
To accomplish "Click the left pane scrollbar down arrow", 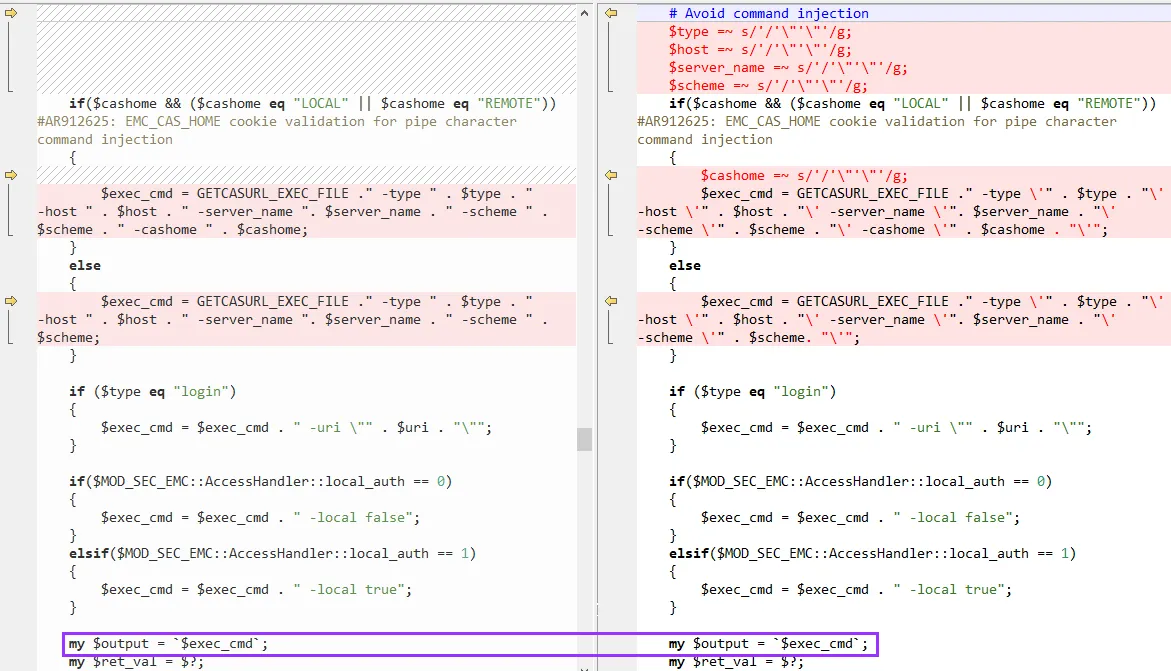I will [584, 662].
